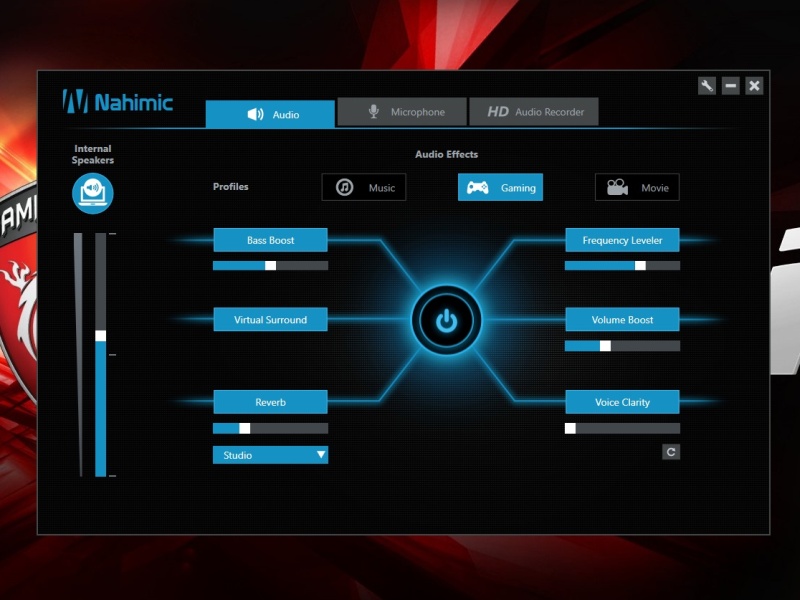
Task: Click the Internal Speakers volume slider
Action: (x=101, y=355)
